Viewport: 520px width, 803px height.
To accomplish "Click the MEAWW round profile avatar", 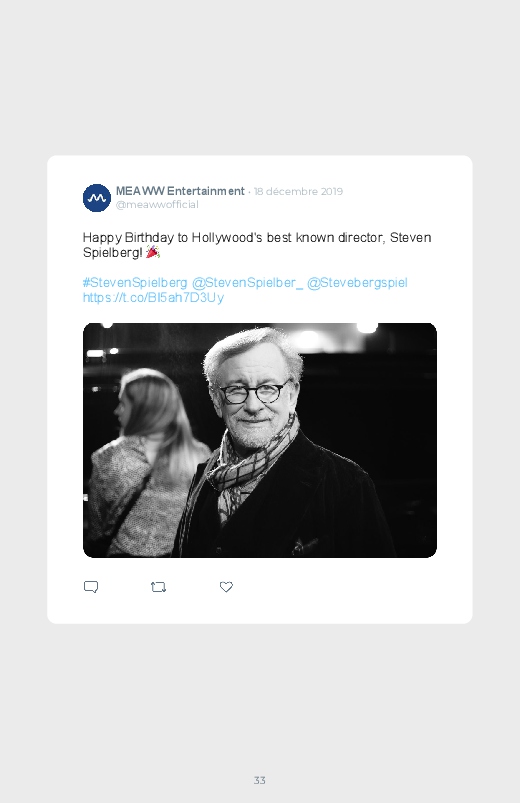I will (x=97, y=198).
